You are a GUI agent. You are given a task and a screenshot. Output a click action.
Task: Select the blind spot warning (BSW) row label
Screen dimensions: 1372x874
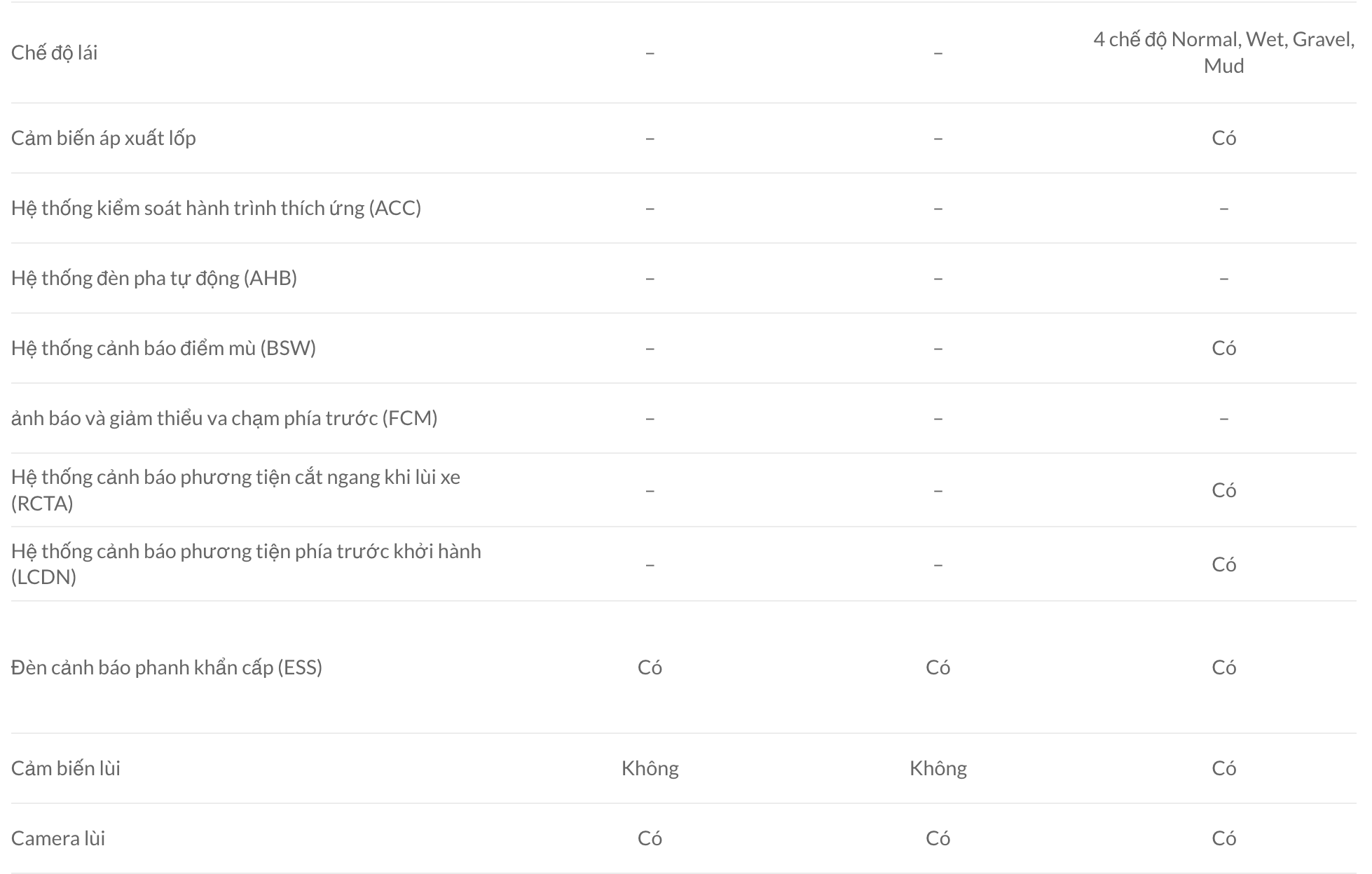click(x=163, y=348)
